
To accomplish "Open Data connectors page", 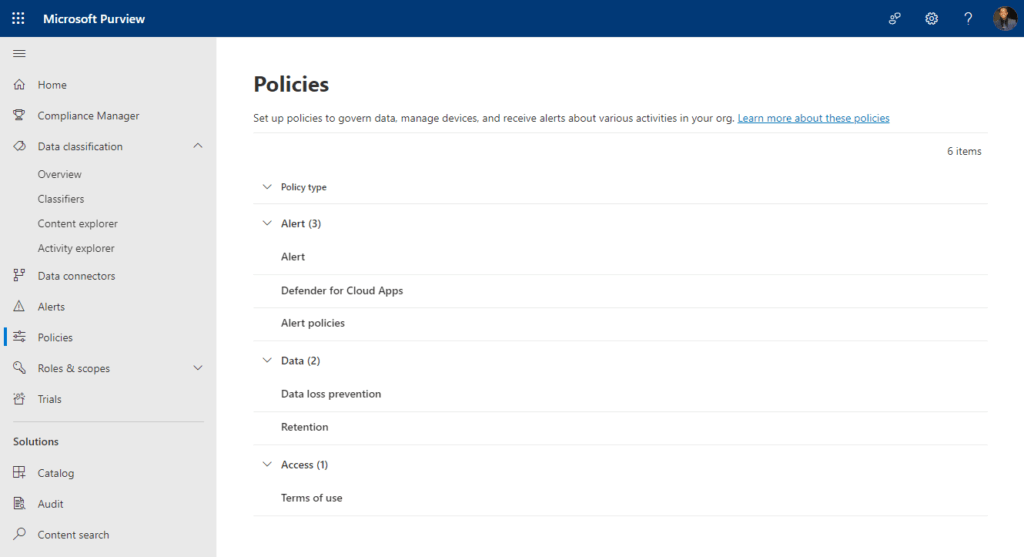I will click(x=76, y=276).
